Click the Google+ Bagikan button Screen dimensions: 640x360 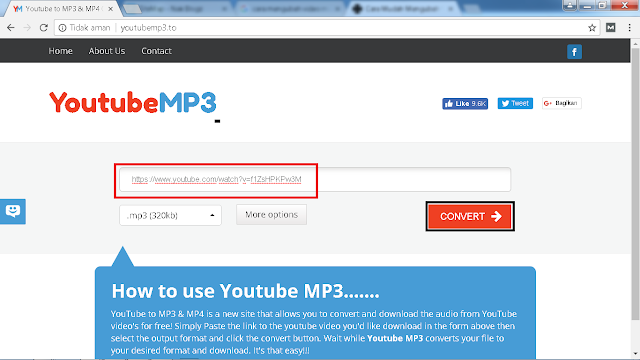coord(562,103)
